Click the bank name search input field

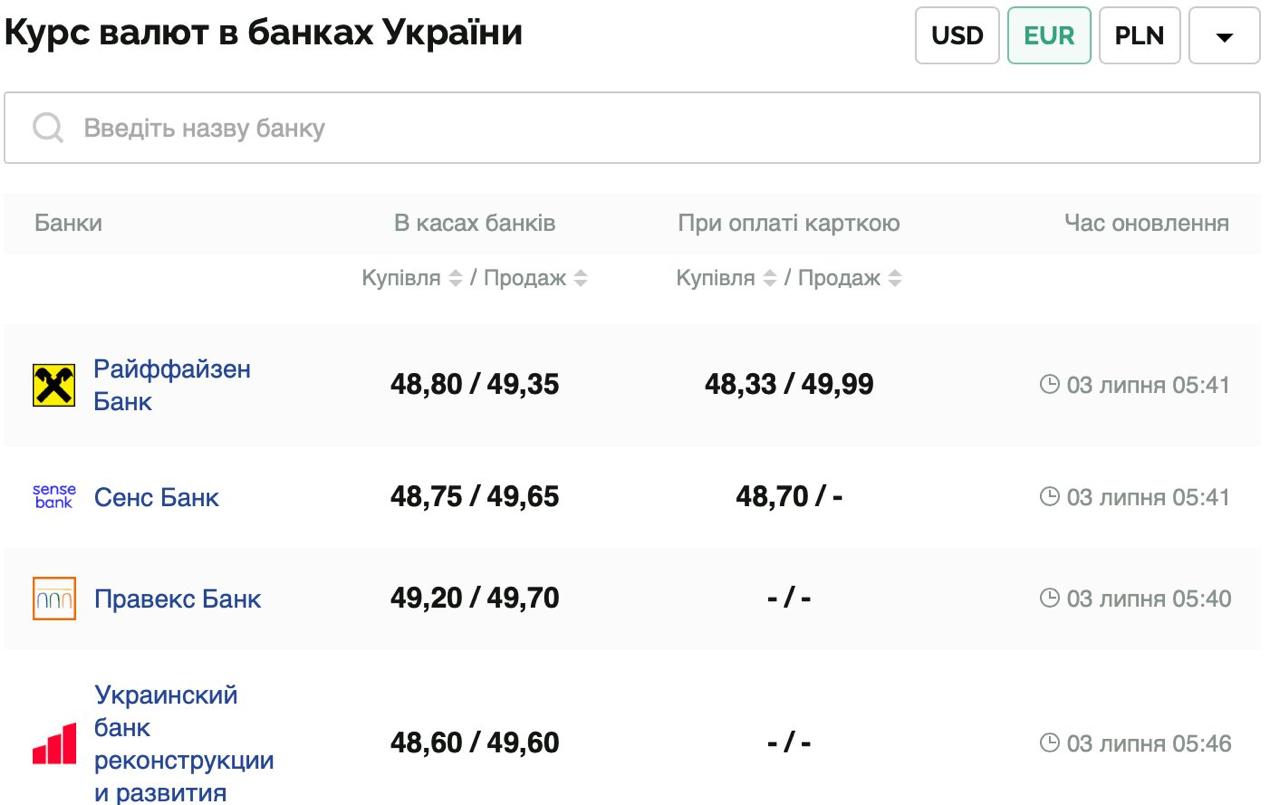[400, 127]
